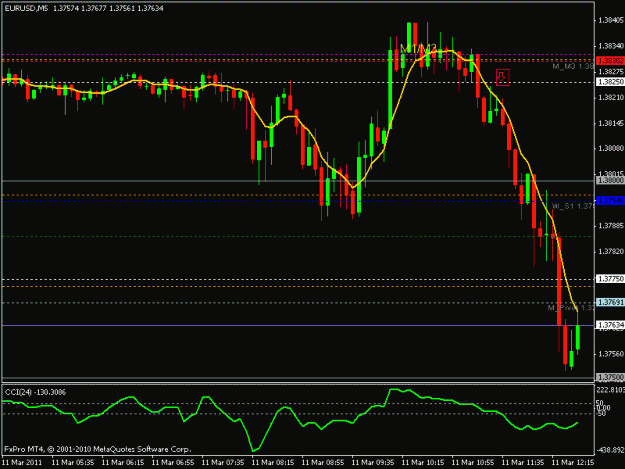Click the 11 Mar 06:15 time label
This screenshot has height=469, width=625.
point(123,463)
